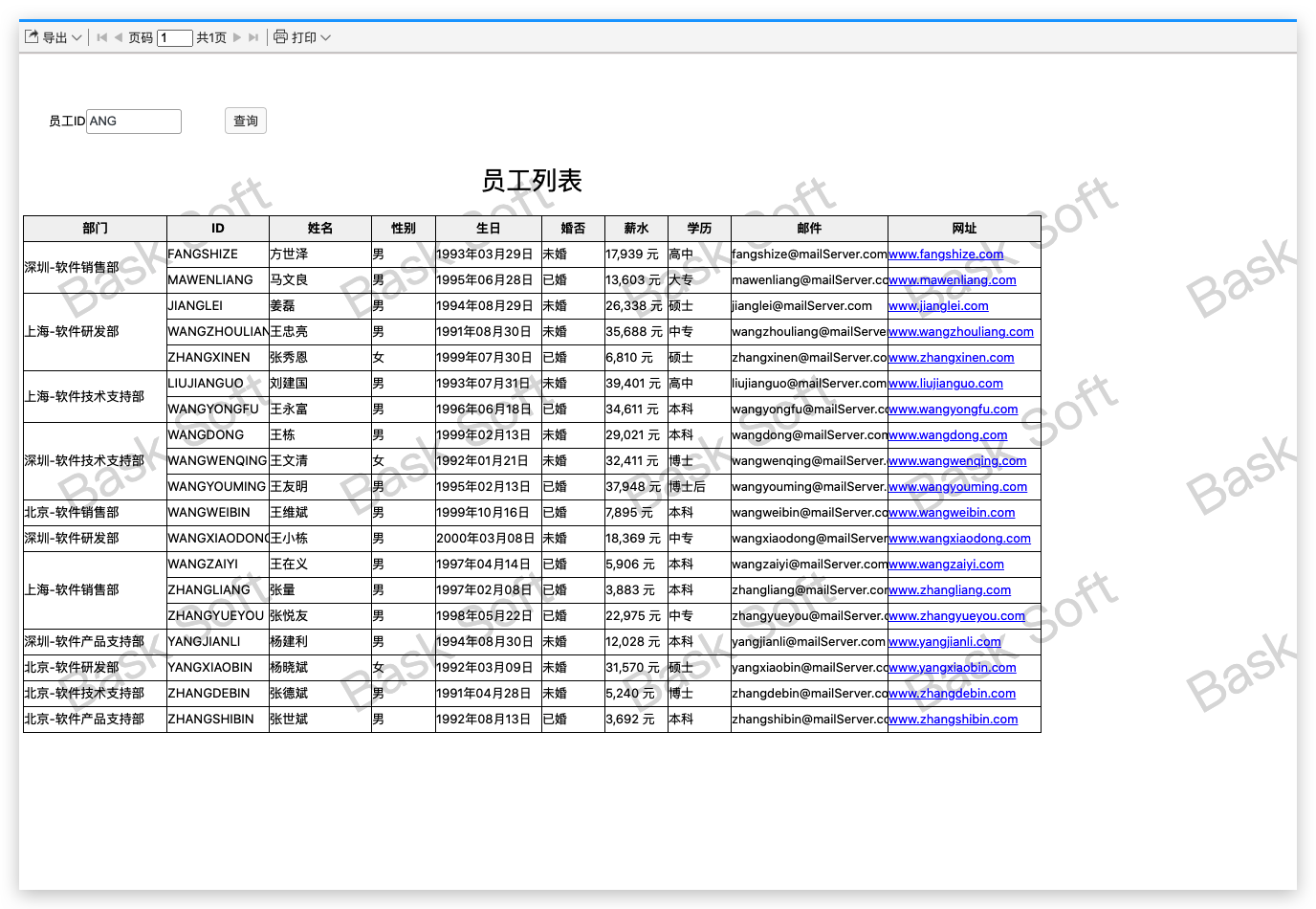Viewport: 1316px width, 909px height.
Task: Select the 深圳-软件销售部 department cell
Action: point(95,267)
